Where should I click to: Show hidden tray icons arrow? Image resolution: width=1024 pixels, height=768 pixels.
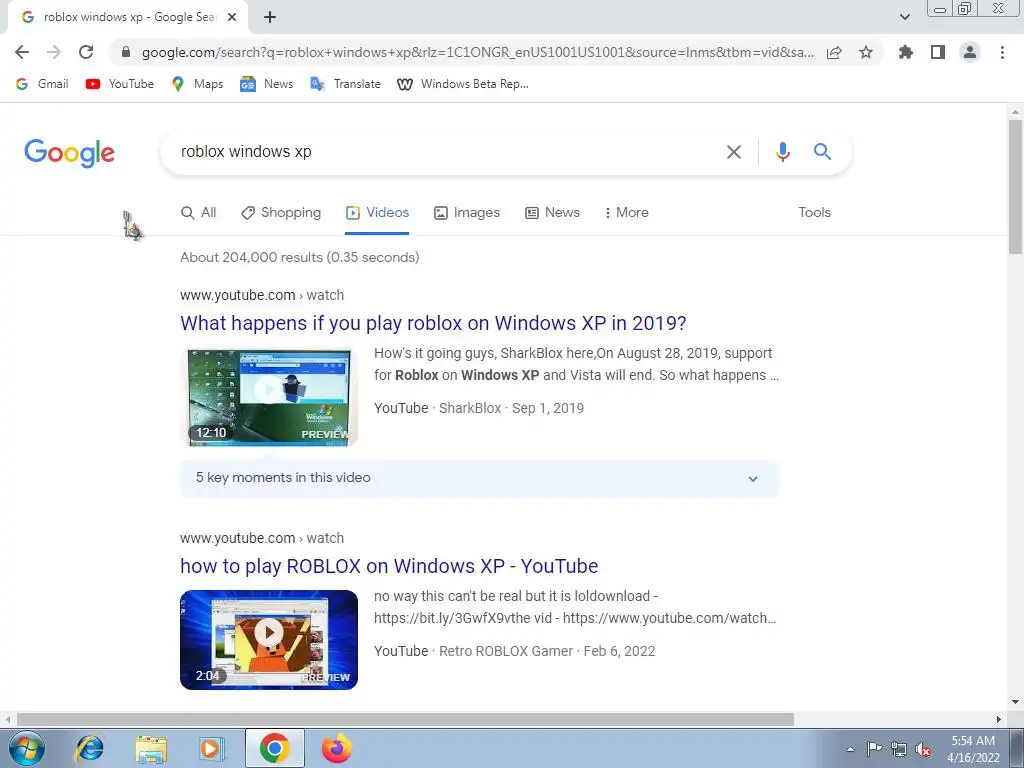[850, 749]
